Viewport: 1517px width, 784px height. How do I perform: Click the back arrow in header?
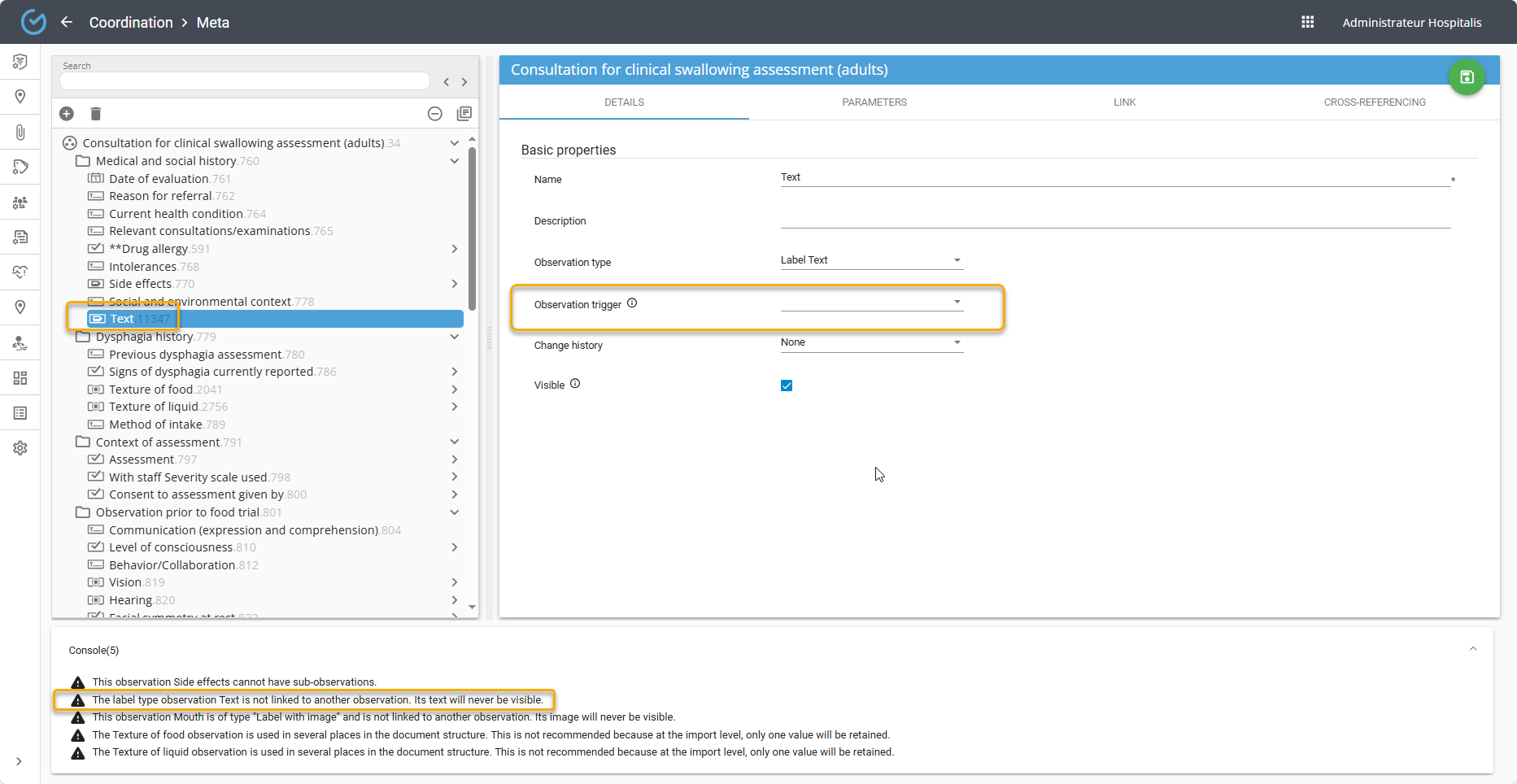[67, 22]
